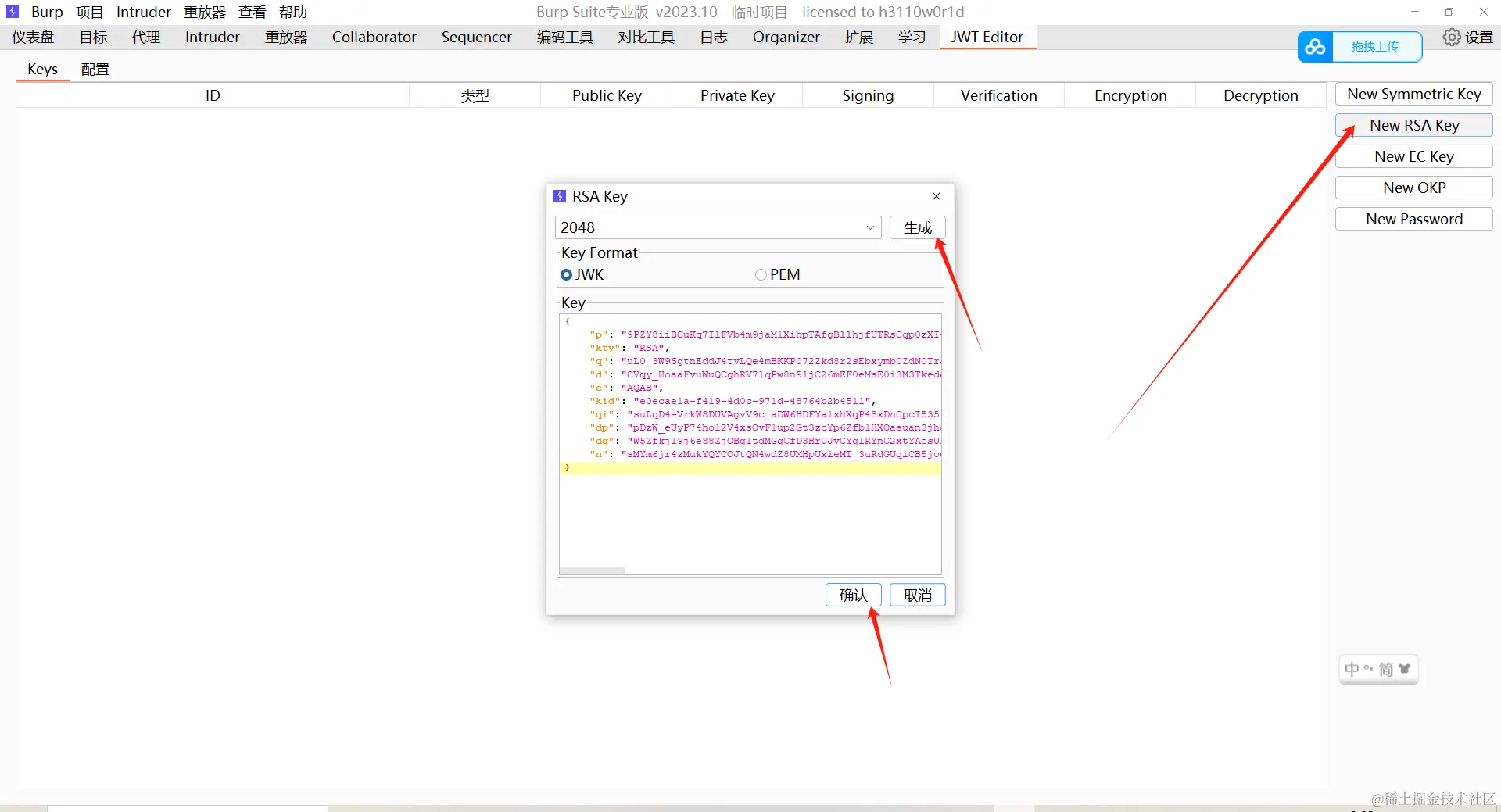Click the "kid" line in key JSON

coord(733,401)
